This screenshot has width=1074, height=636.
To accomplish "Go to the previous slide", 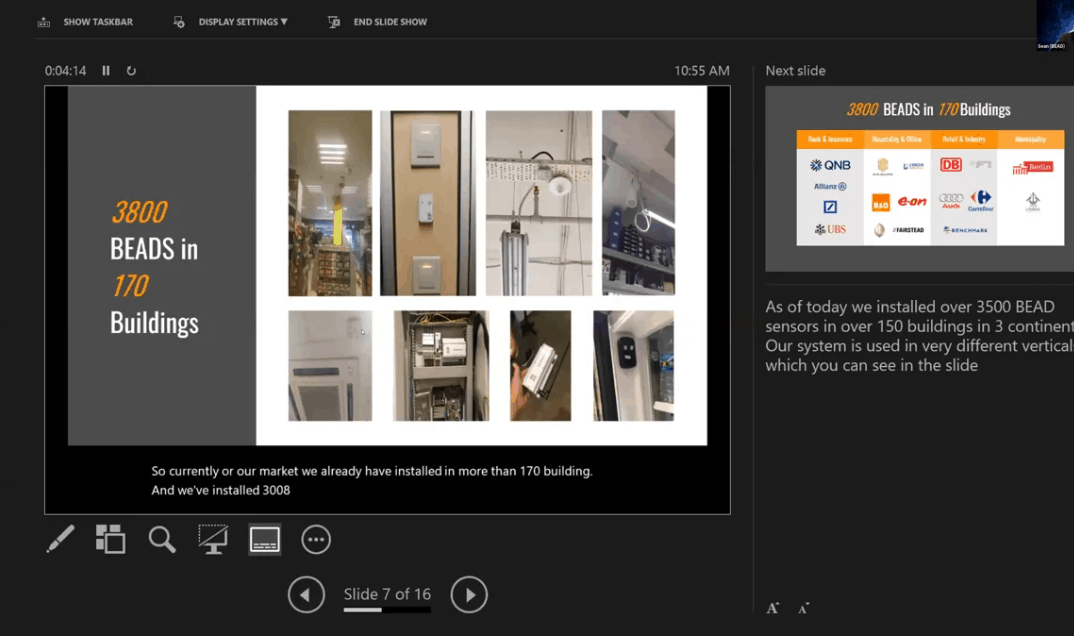I will (306, 594).
